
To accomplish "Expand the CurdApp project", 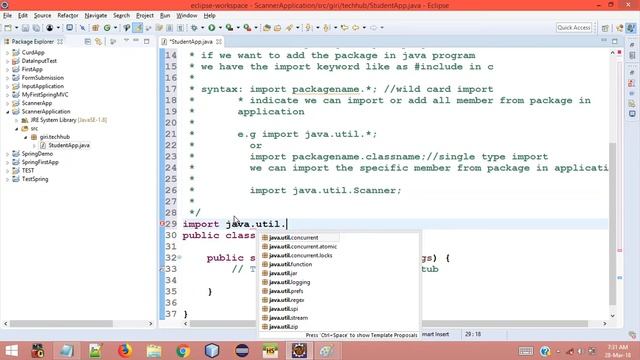I will point(7,53).
